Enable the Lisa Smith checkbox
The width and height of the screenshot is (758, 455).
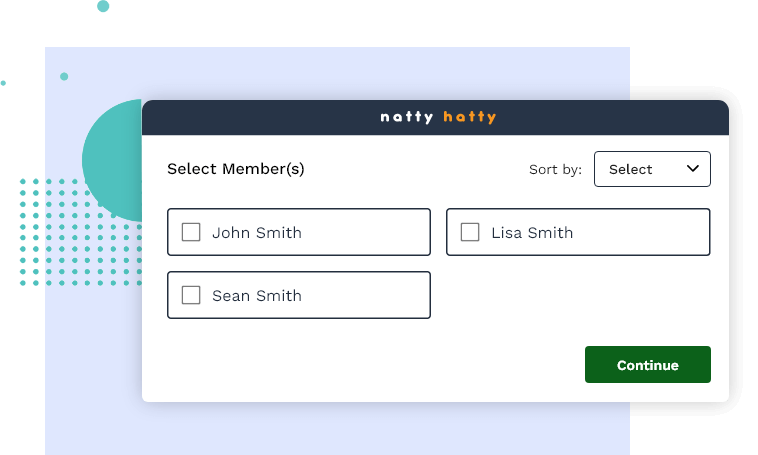click(x=470, y=232)
